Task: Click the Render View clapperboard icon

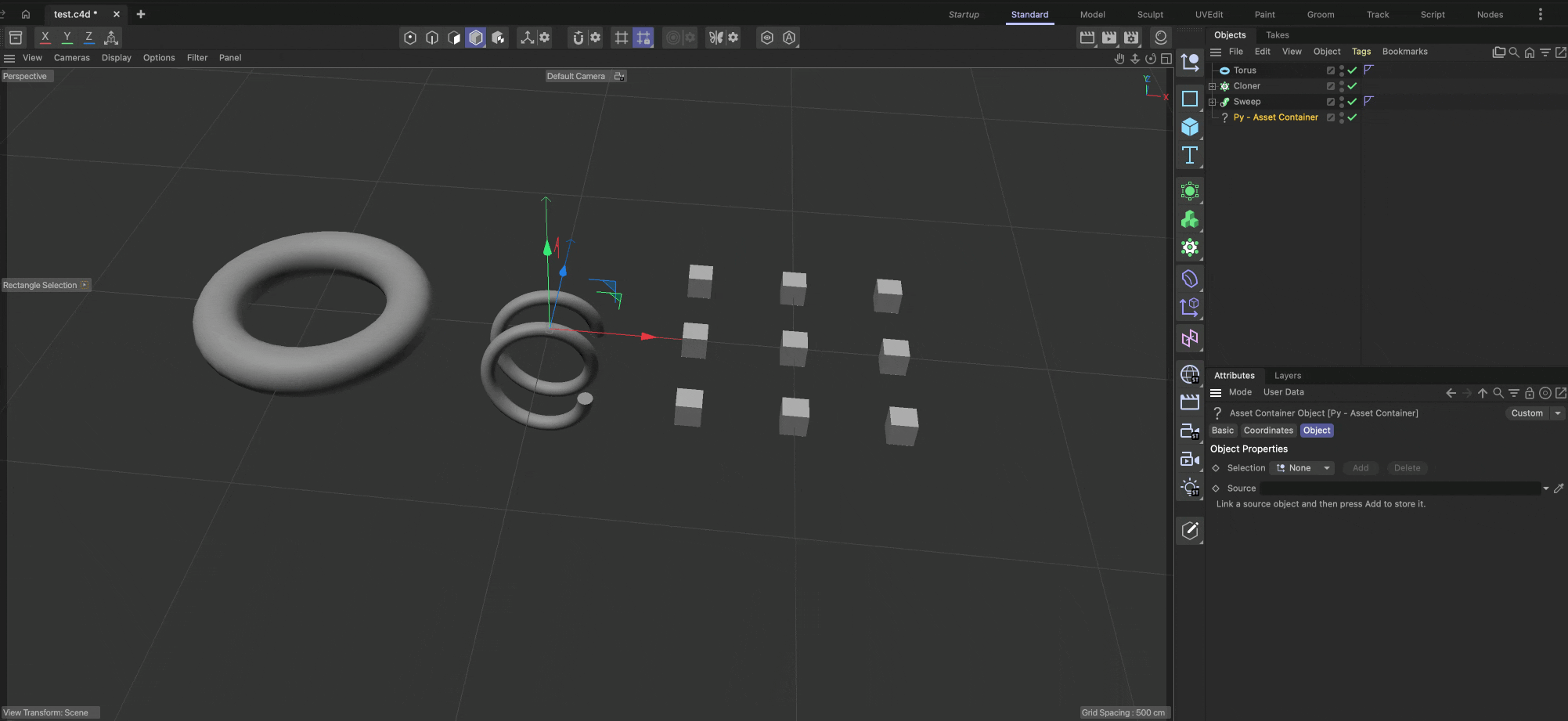Action: point(1087,38)
